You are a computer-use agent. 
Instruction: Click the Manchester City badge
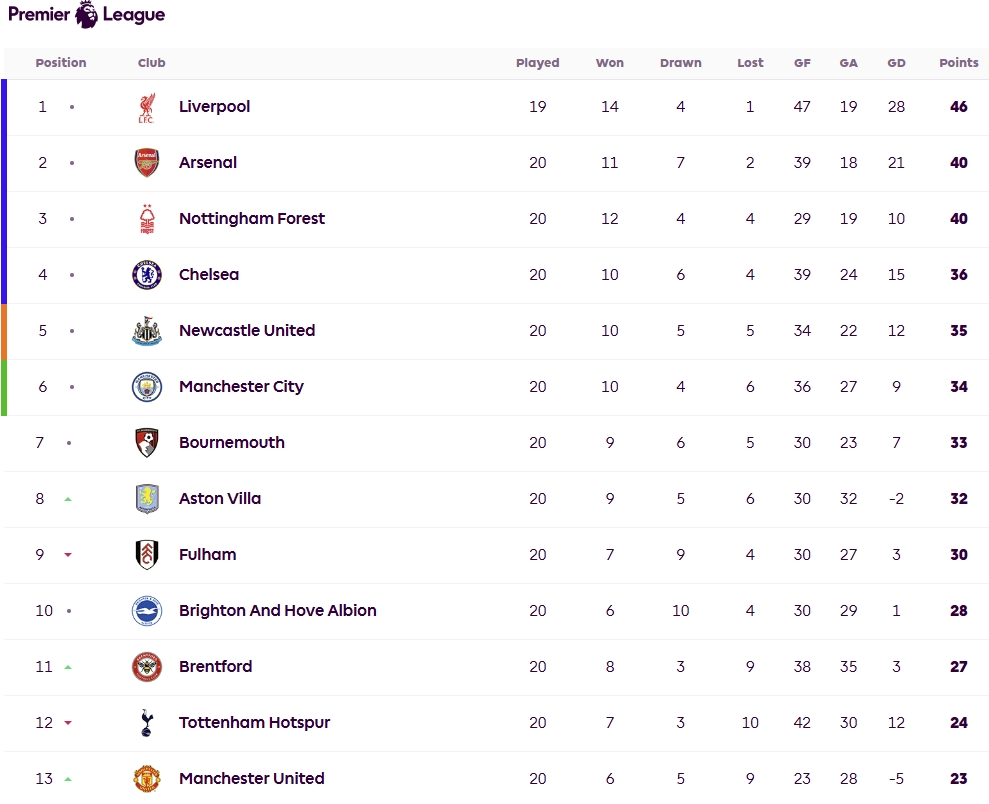(x=147, y=387)
